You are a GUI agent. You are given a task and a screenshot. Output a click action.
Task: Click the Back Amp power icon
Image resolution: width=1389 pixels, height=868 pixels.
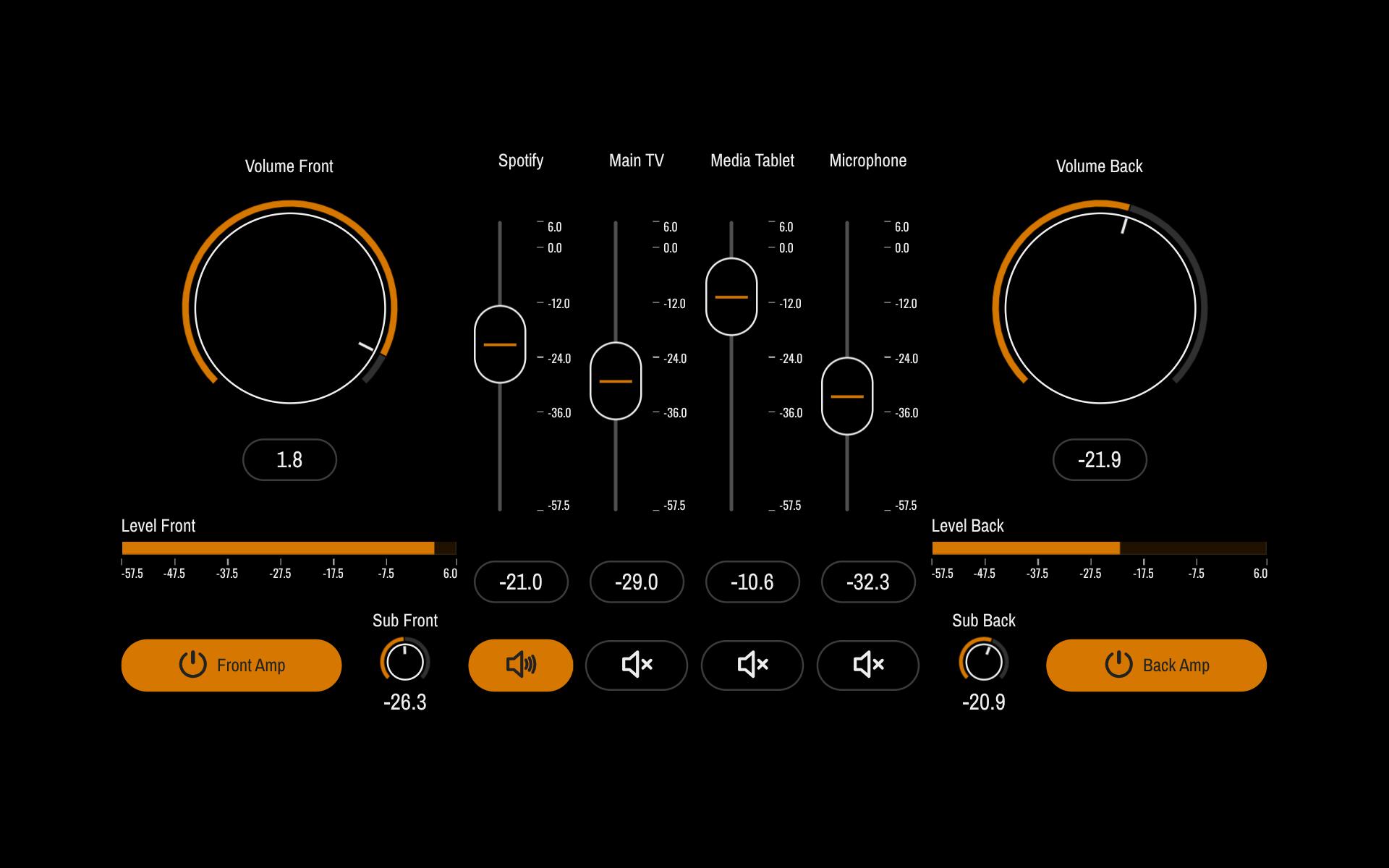point(1118,664)
